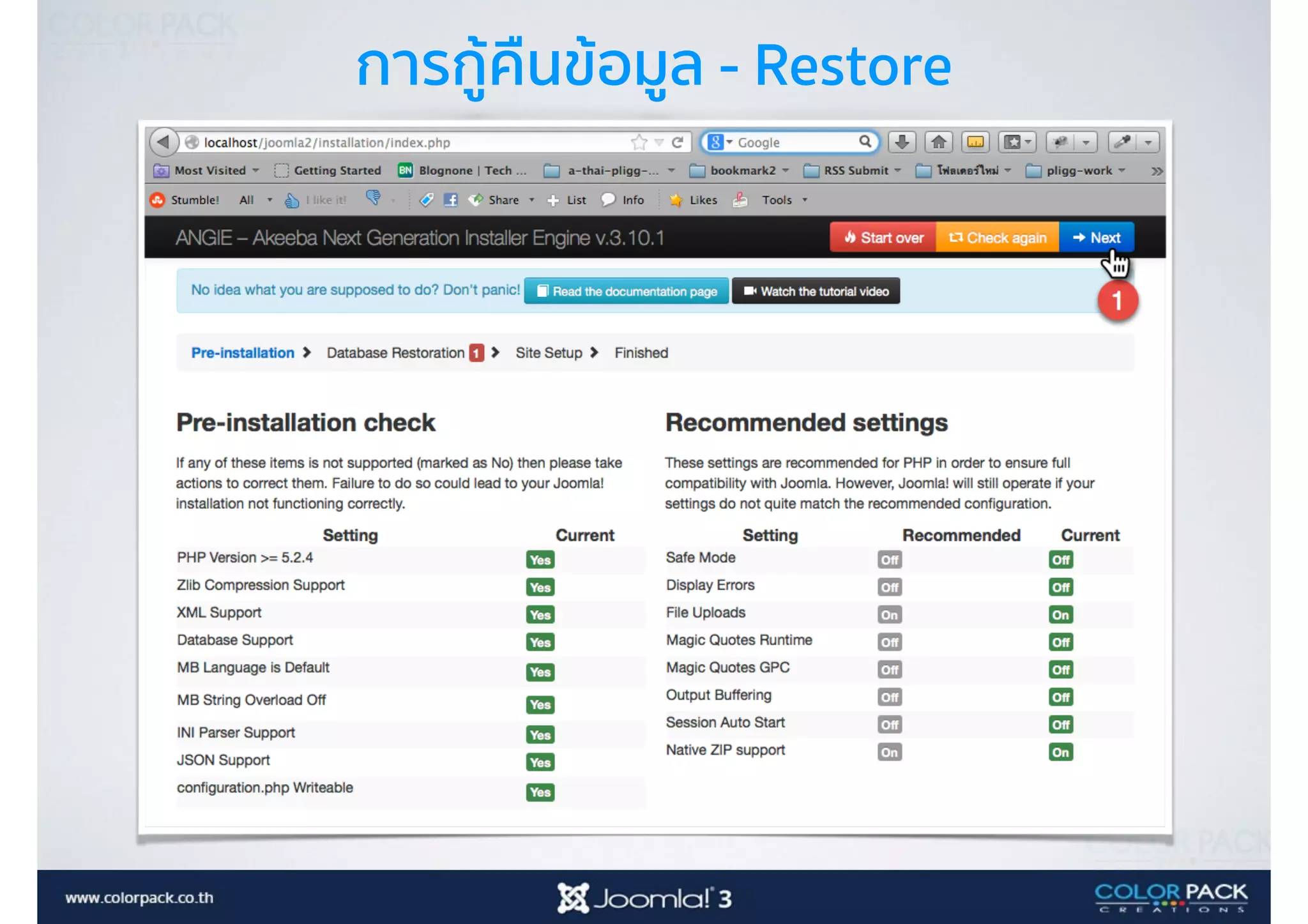
Task: Expand the Most Visited dropdown
Action: tap(255, 170)
